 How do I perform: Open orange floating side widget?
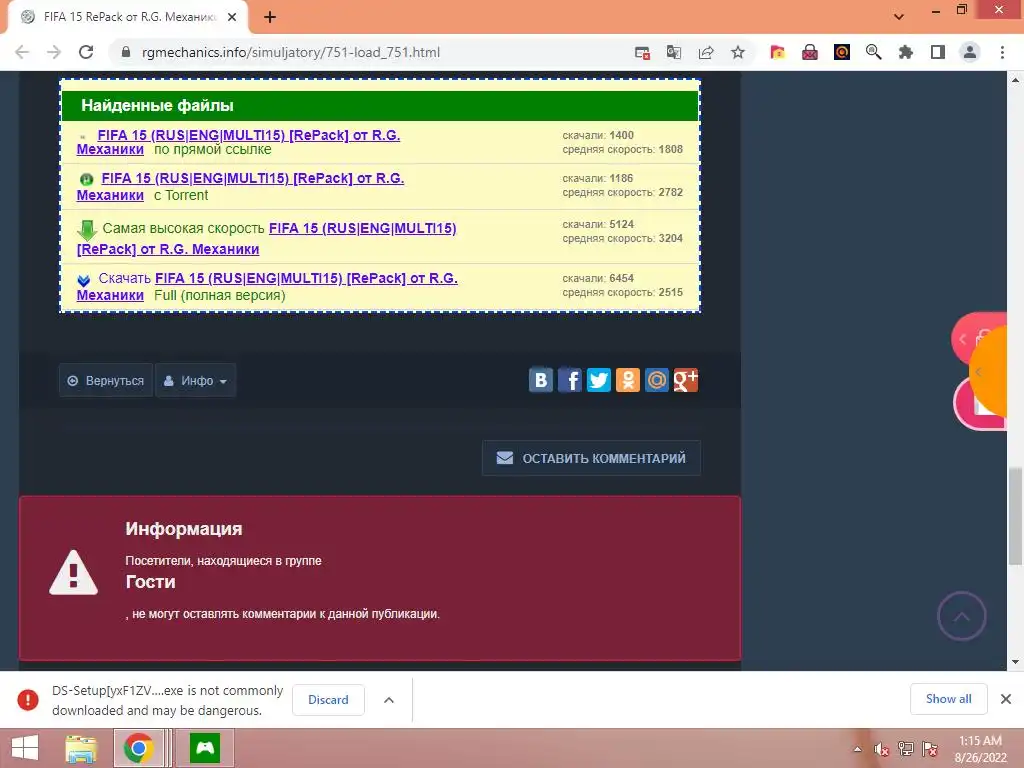coord(987,372)
